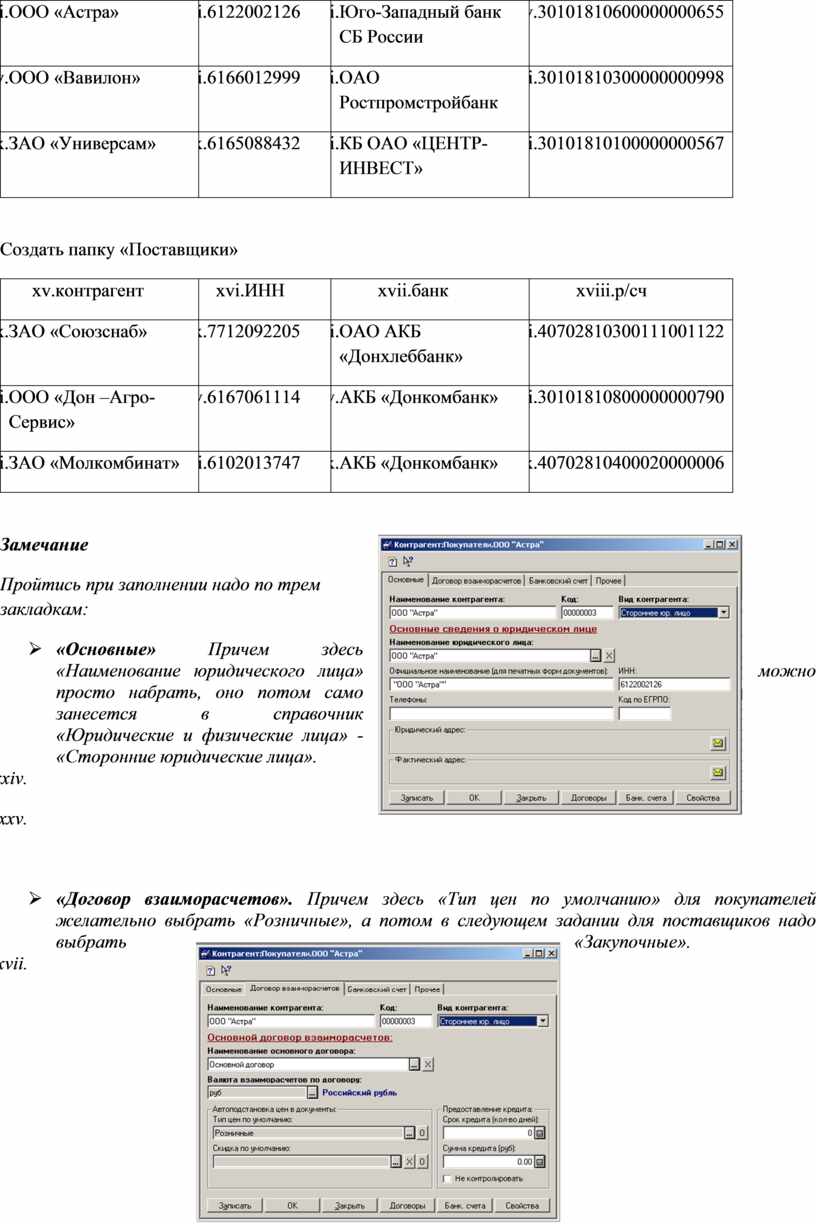This screenshot has height=1224, width=816.
Task: Click the heading «Замечание»
Action: click(44, 545)
